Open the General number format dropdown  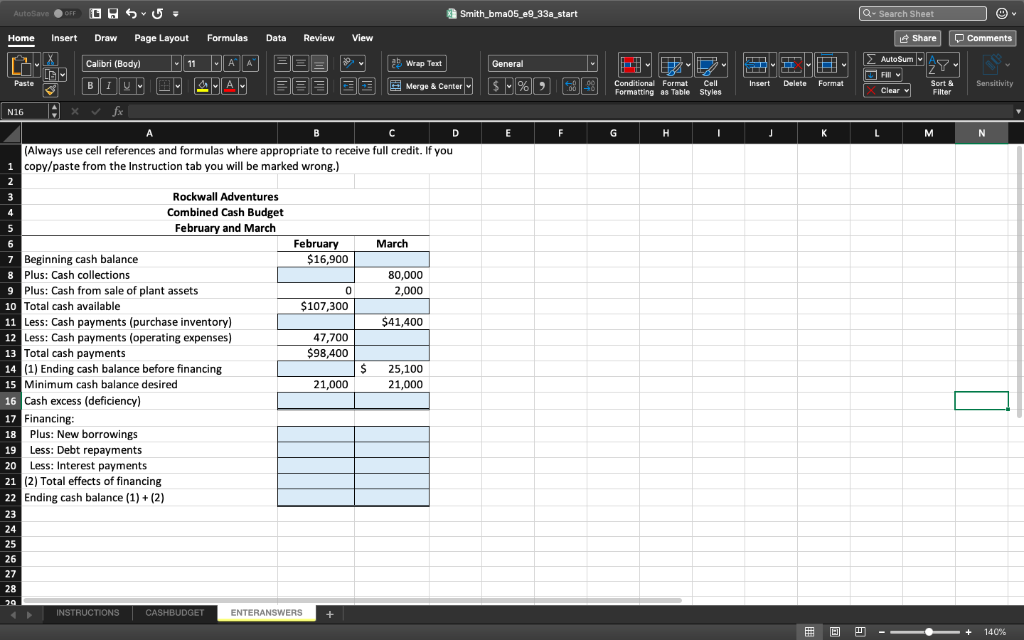[x=592, y=63]
